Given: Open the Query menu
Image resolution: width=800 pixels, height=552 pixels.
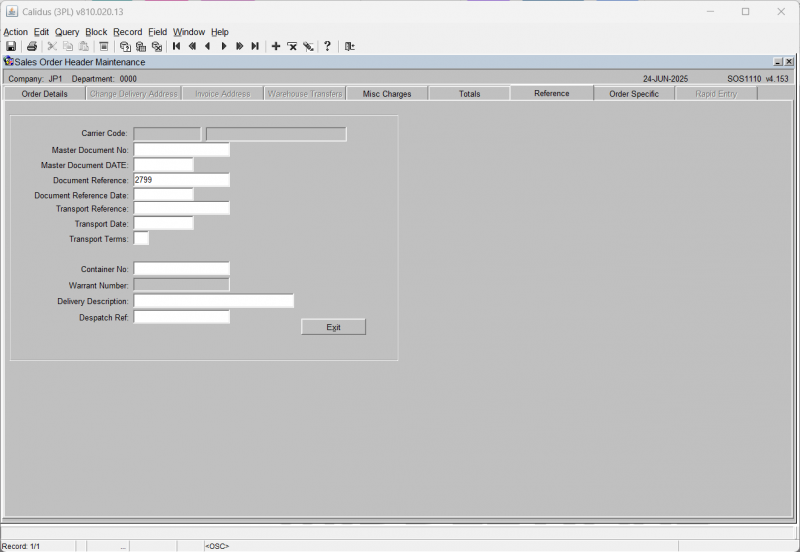Looking at the screenshot, I should (67, 32).
